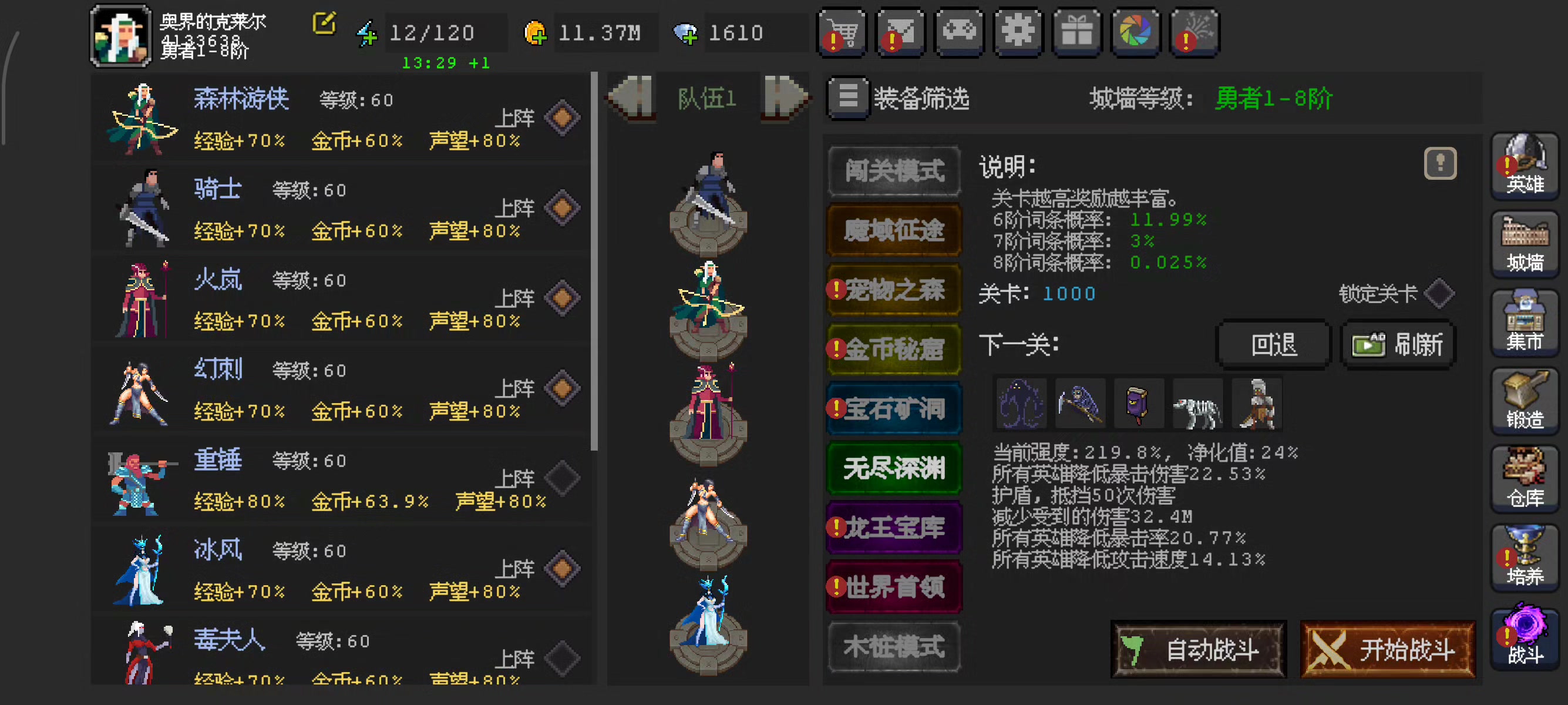Open the gamepad controller icon
Viewport: 1568px width, 705px height.
point(960,32)
